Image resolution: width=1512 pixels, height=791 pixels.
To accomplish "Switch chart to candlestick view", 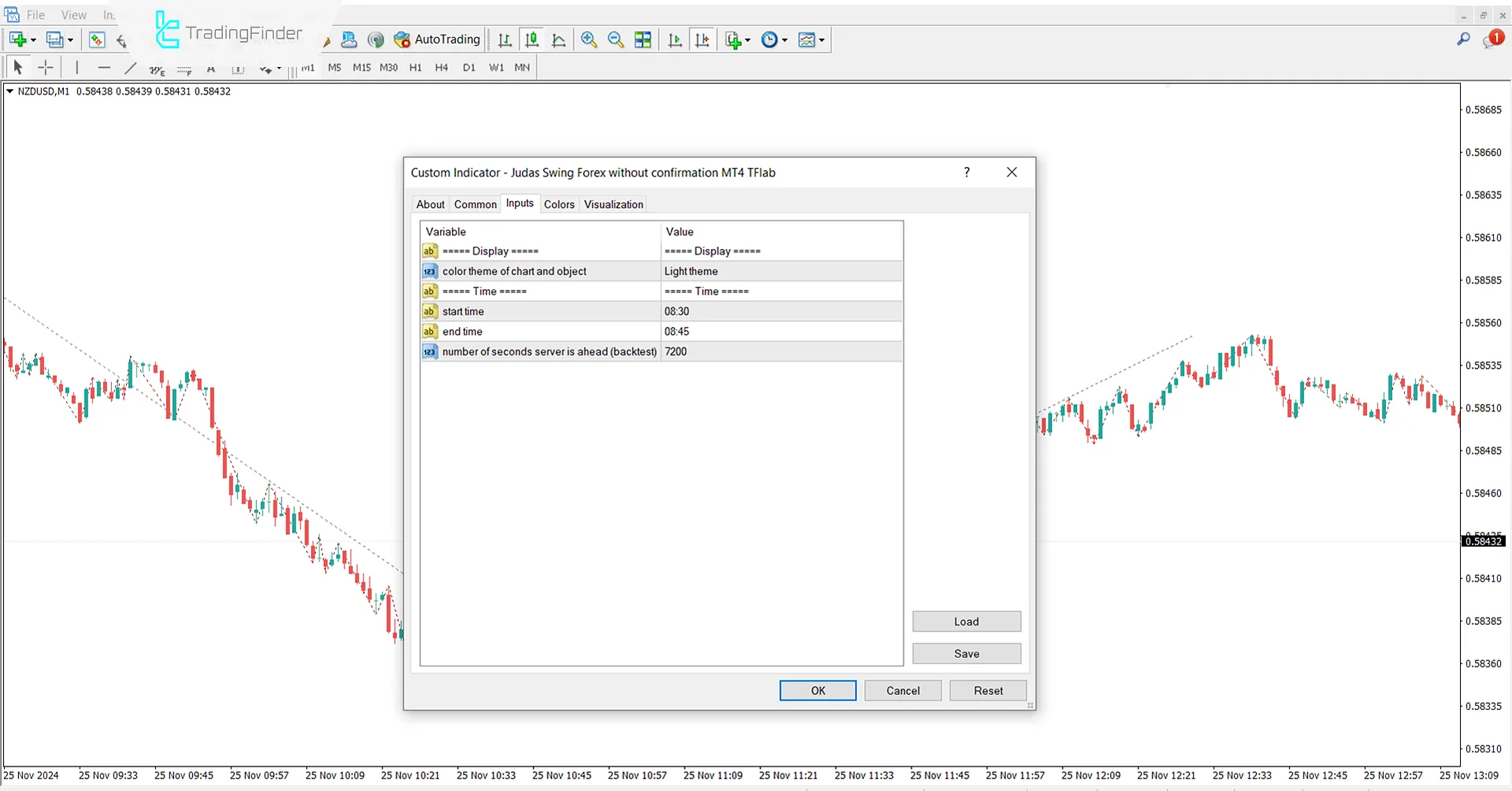I will [x=532, y=39].
